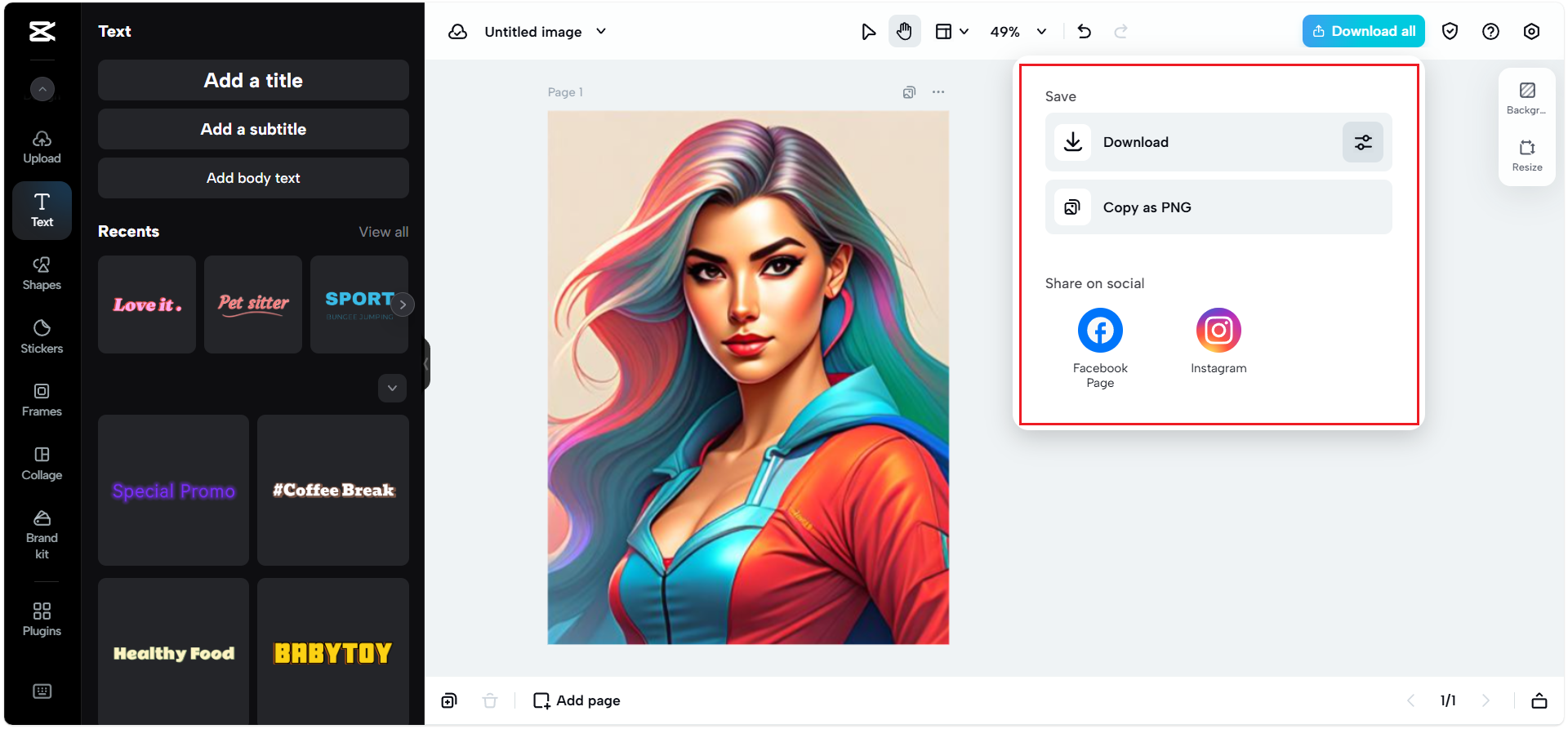Open the Shapes panel
Image resolution: width=1568 pixels, height=729 pixels.
42,274
